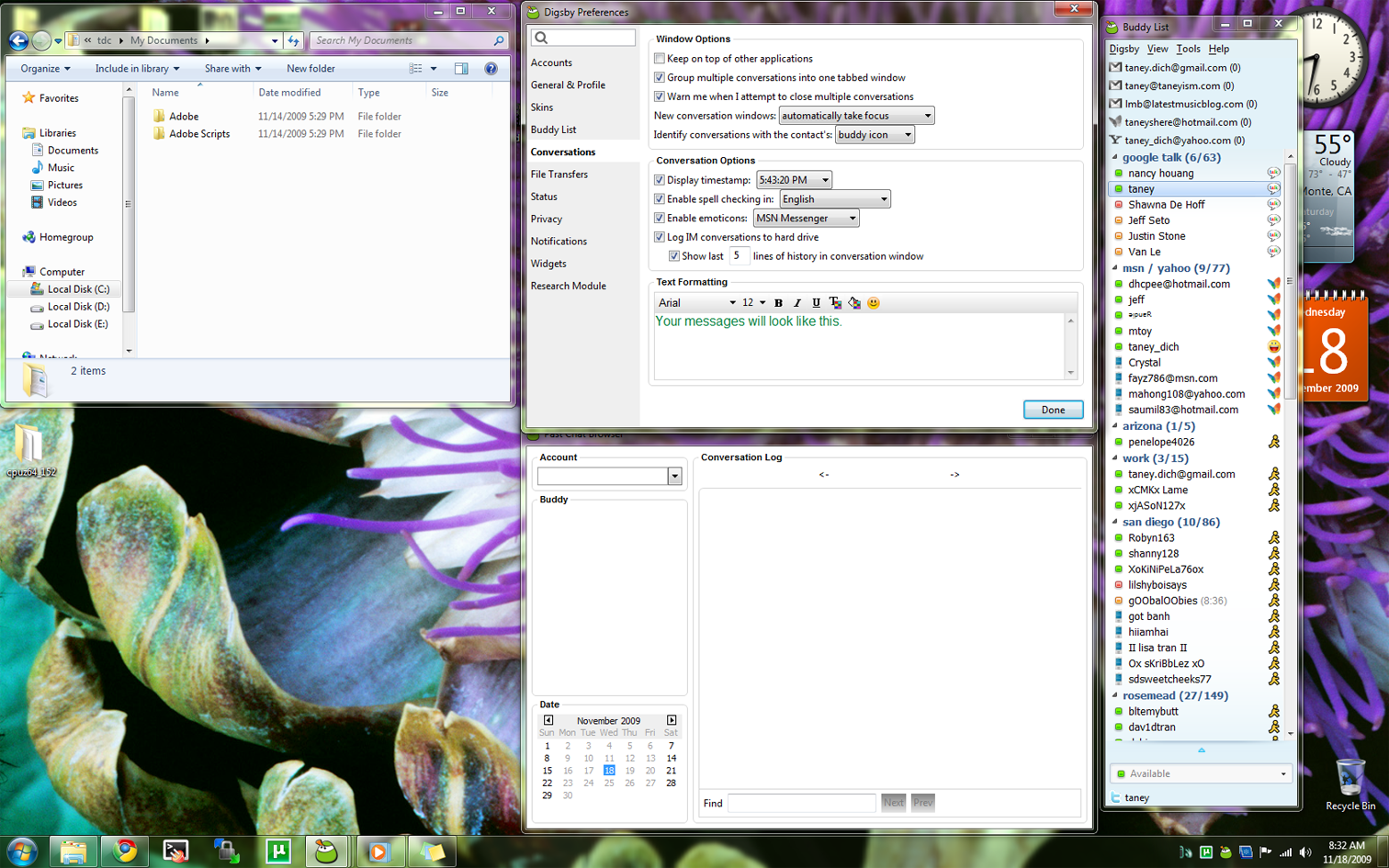Click New folder in Explorer toolbar

point(311,69)
